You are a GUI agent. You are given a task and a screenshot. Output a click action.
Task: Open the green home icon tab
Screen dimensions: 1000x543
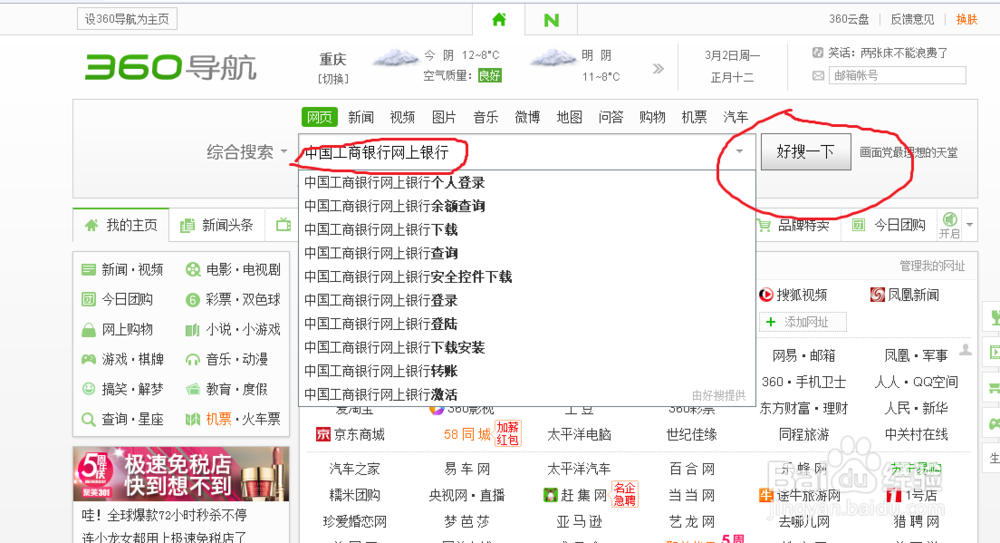[x=499, y=20]
